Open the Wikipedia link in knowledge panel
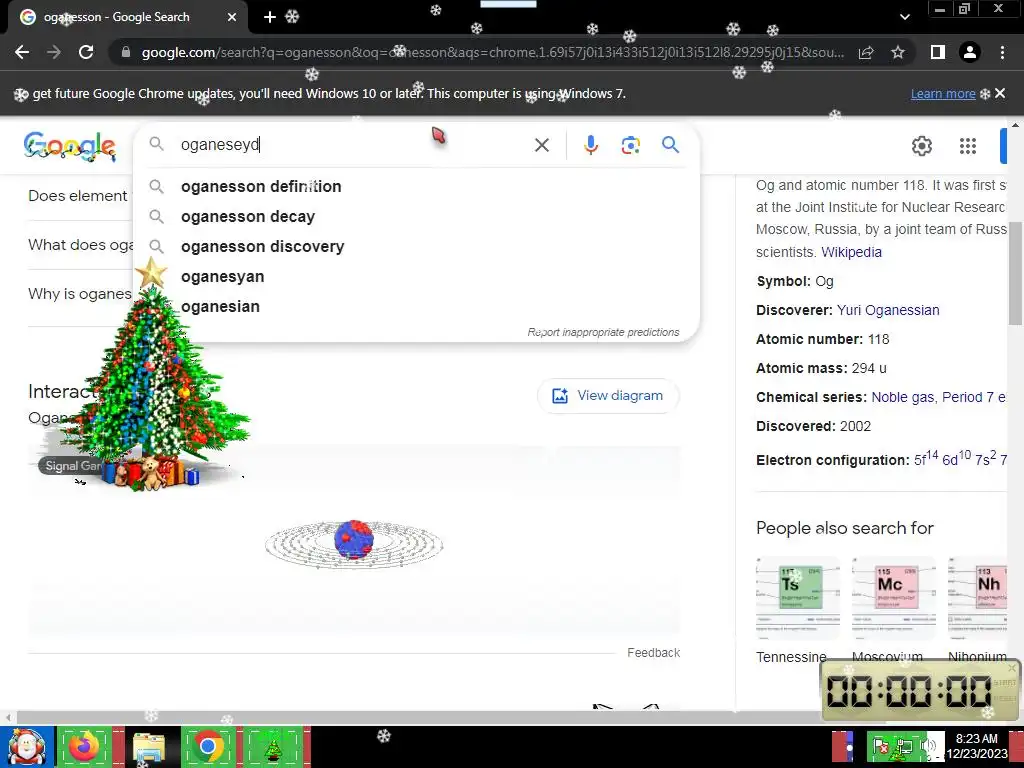Image resolution: width=1024 pixels, height=768 pixels. click(x=851, y=252)
